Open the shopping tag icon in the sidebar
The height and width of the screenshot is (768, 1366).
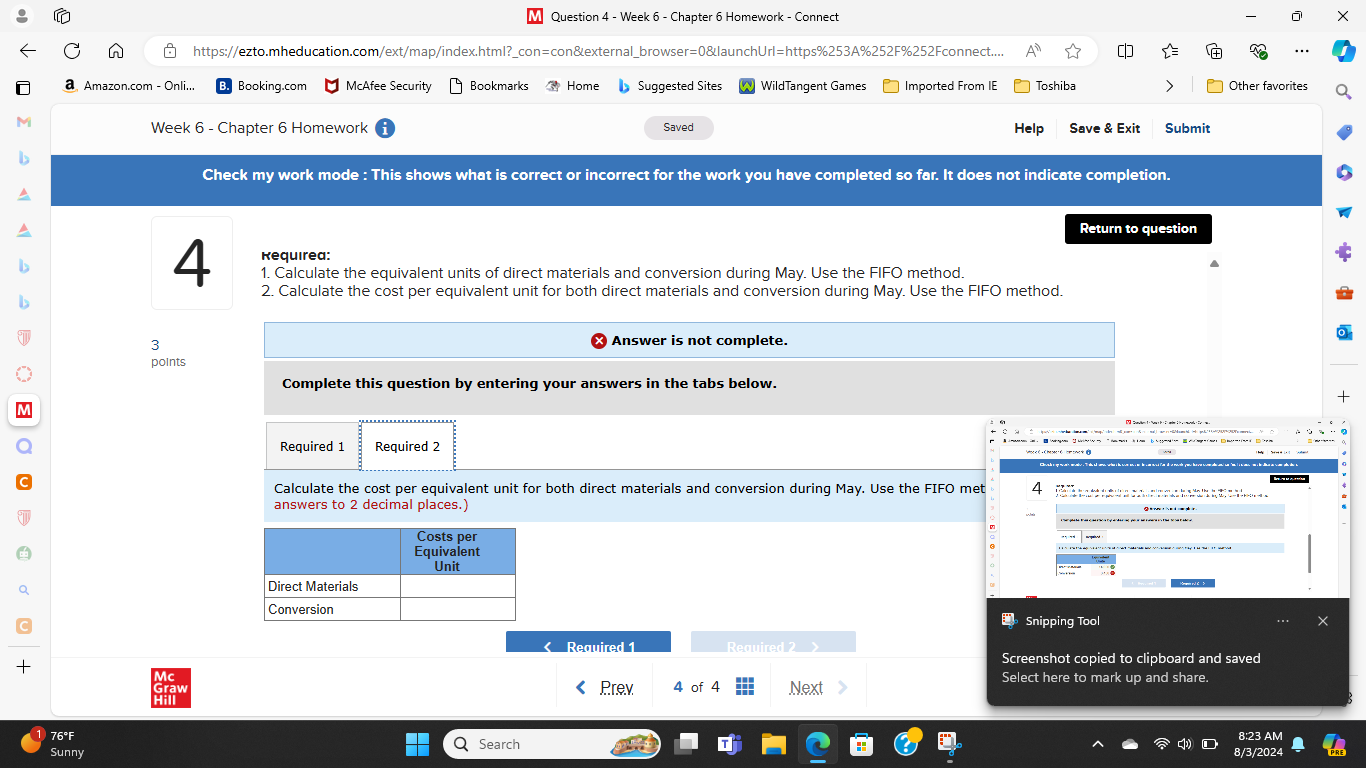click(x=1344, y=132)
